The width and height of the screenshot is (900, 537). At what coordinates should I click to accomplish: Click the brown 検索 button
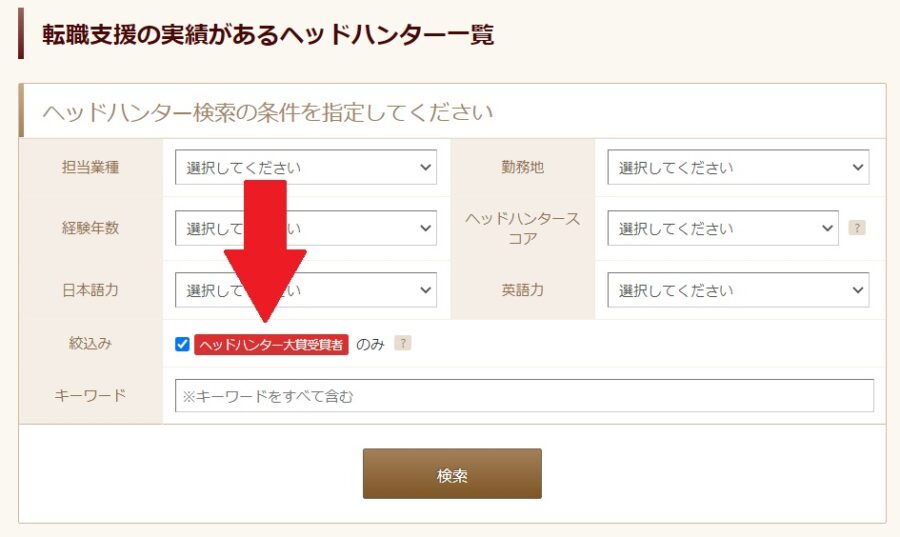(452, 474)
